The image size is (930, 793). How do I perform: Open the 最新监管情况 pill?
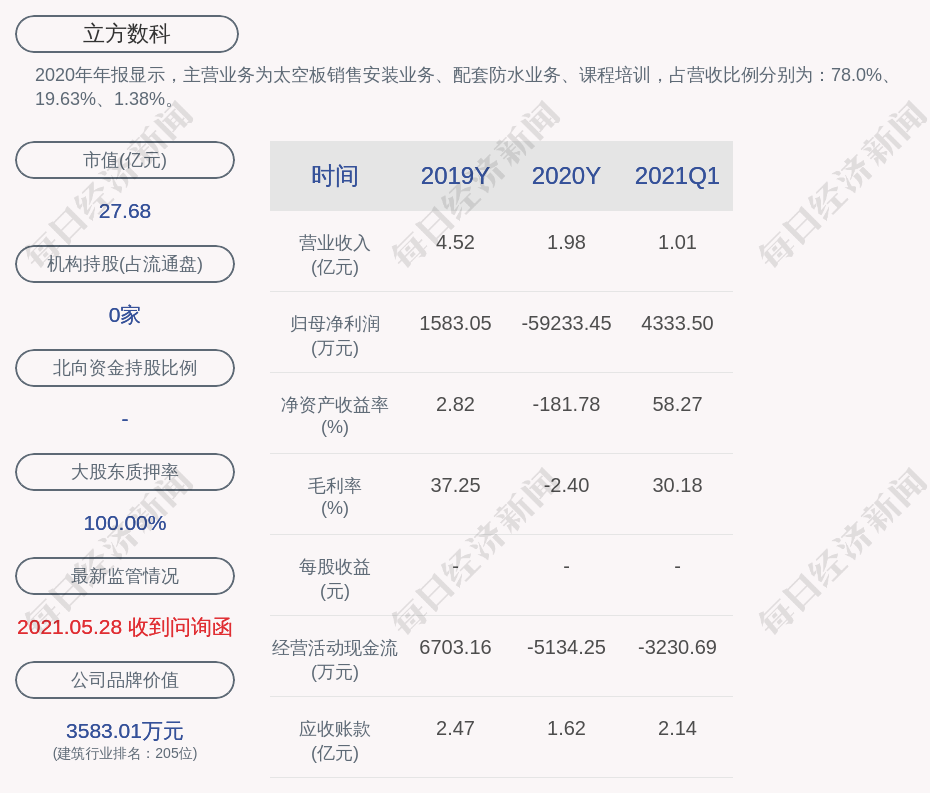point(125,576)
